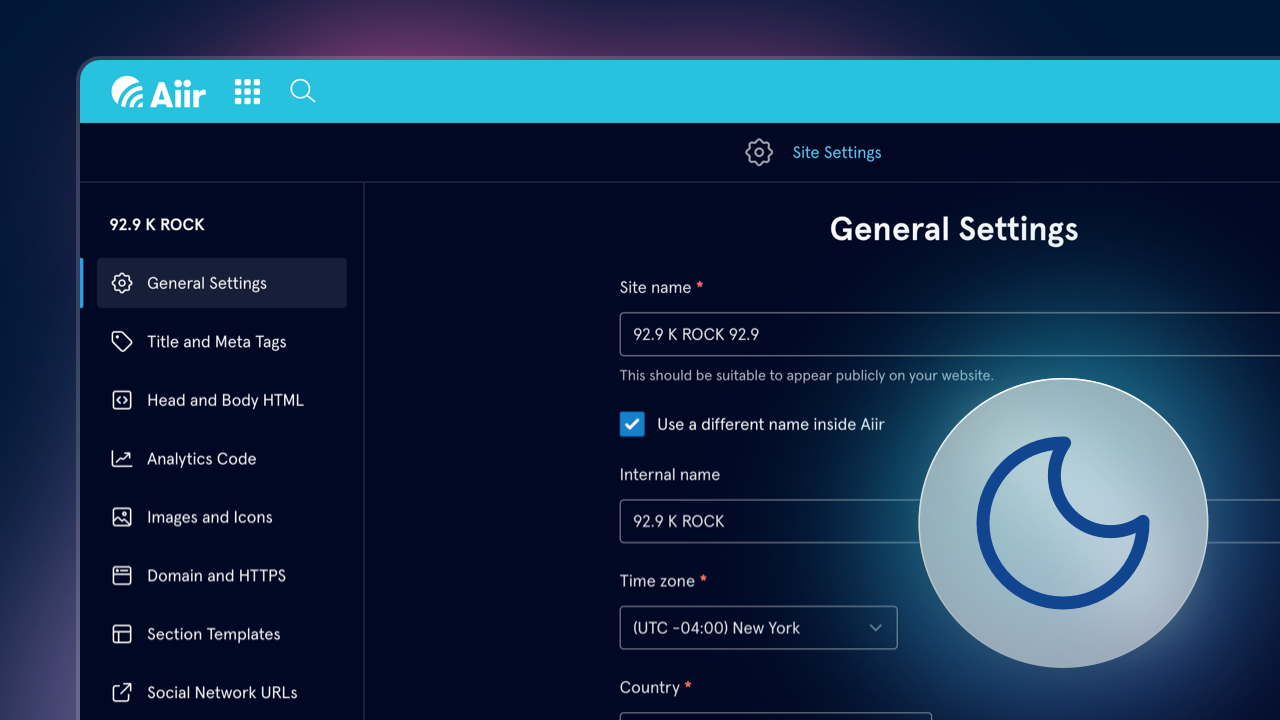Click the search magnifier icon

click(x=302, y=92)
